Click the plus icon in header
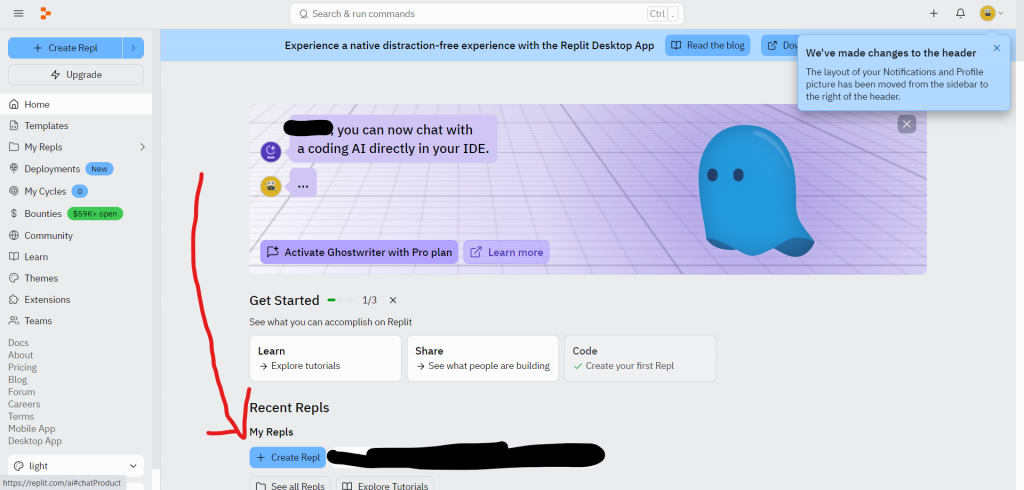This screenshot has height=490, width=1024. [934, 13]
